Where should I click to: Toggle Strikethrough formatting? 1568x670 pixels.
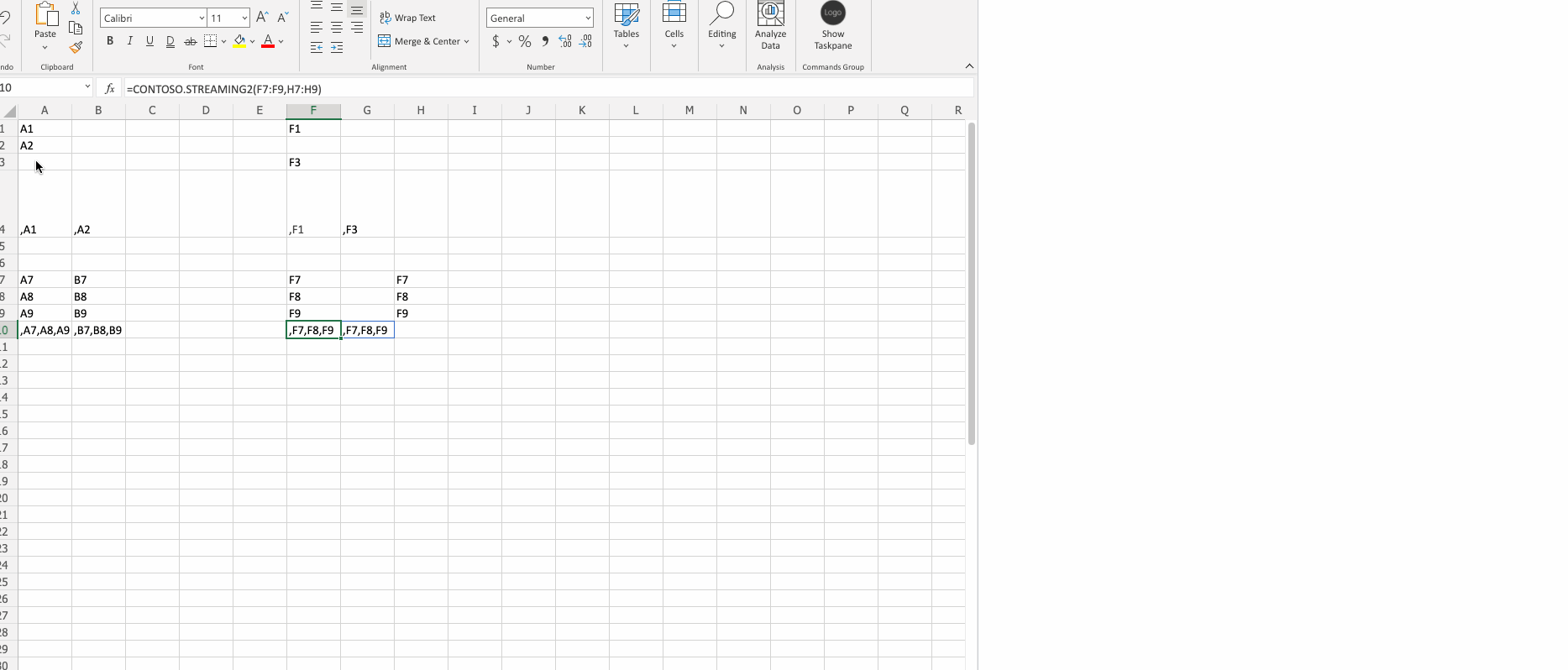click(x=191, y=41)
